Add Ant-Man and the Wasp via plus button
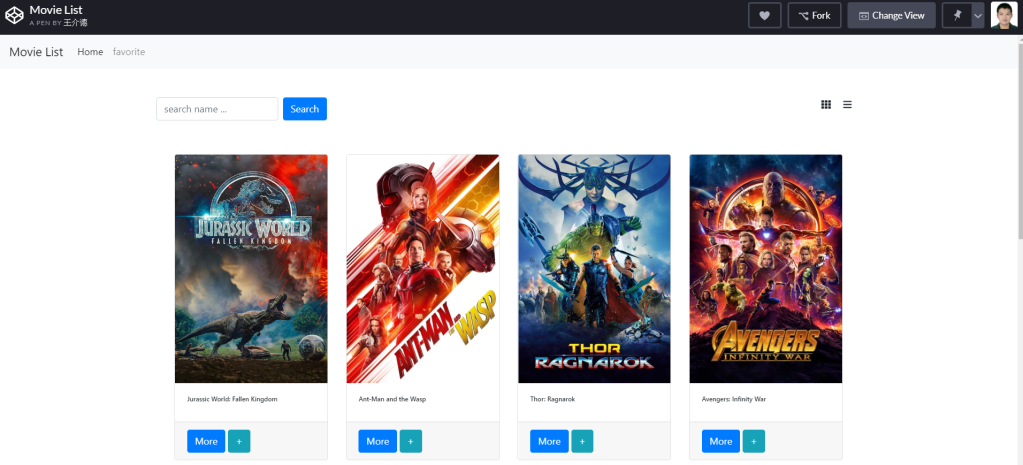This screenshot has height=465, width=1023. (x=411, y=441)
